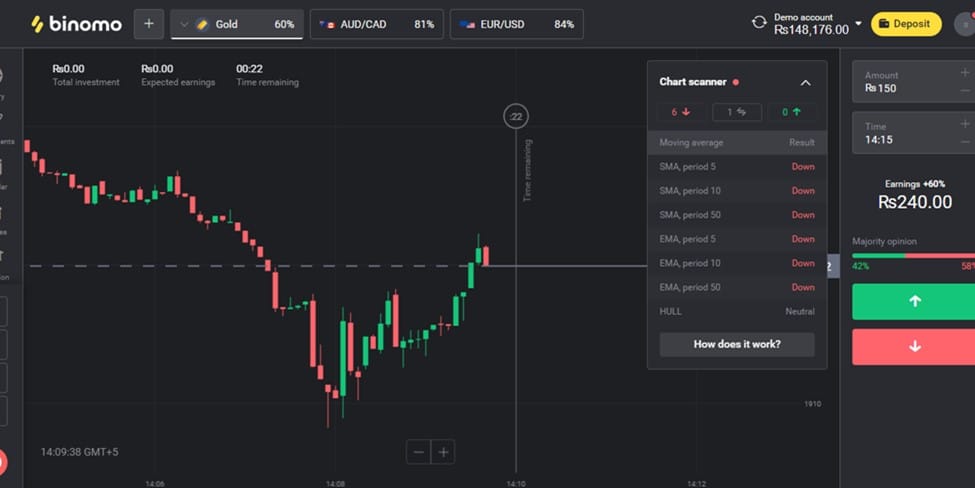
Task: Select the 0 up signals filter
Action: [x=792, y=112]
